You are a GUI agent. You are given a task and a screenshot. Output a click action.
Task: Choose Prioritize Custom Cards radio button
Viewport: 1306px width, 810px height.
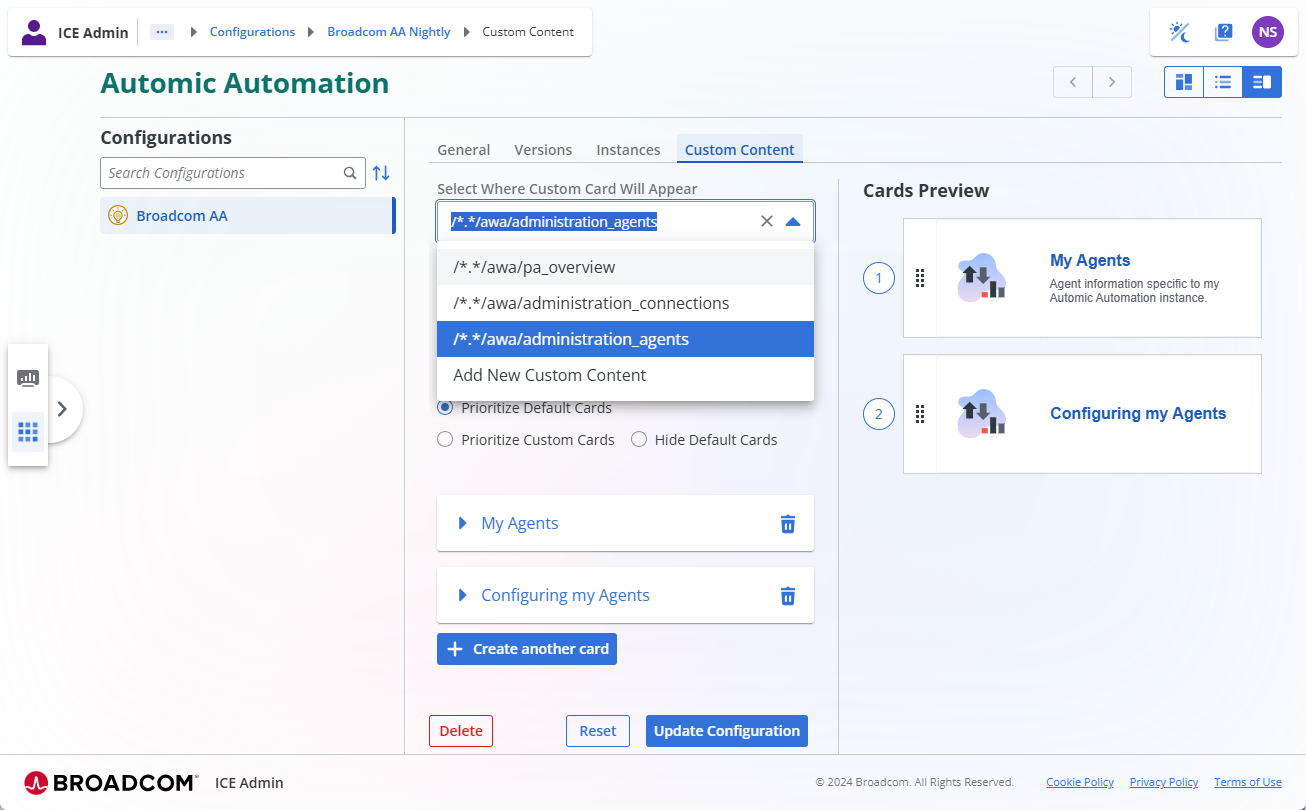click(446, 440)
